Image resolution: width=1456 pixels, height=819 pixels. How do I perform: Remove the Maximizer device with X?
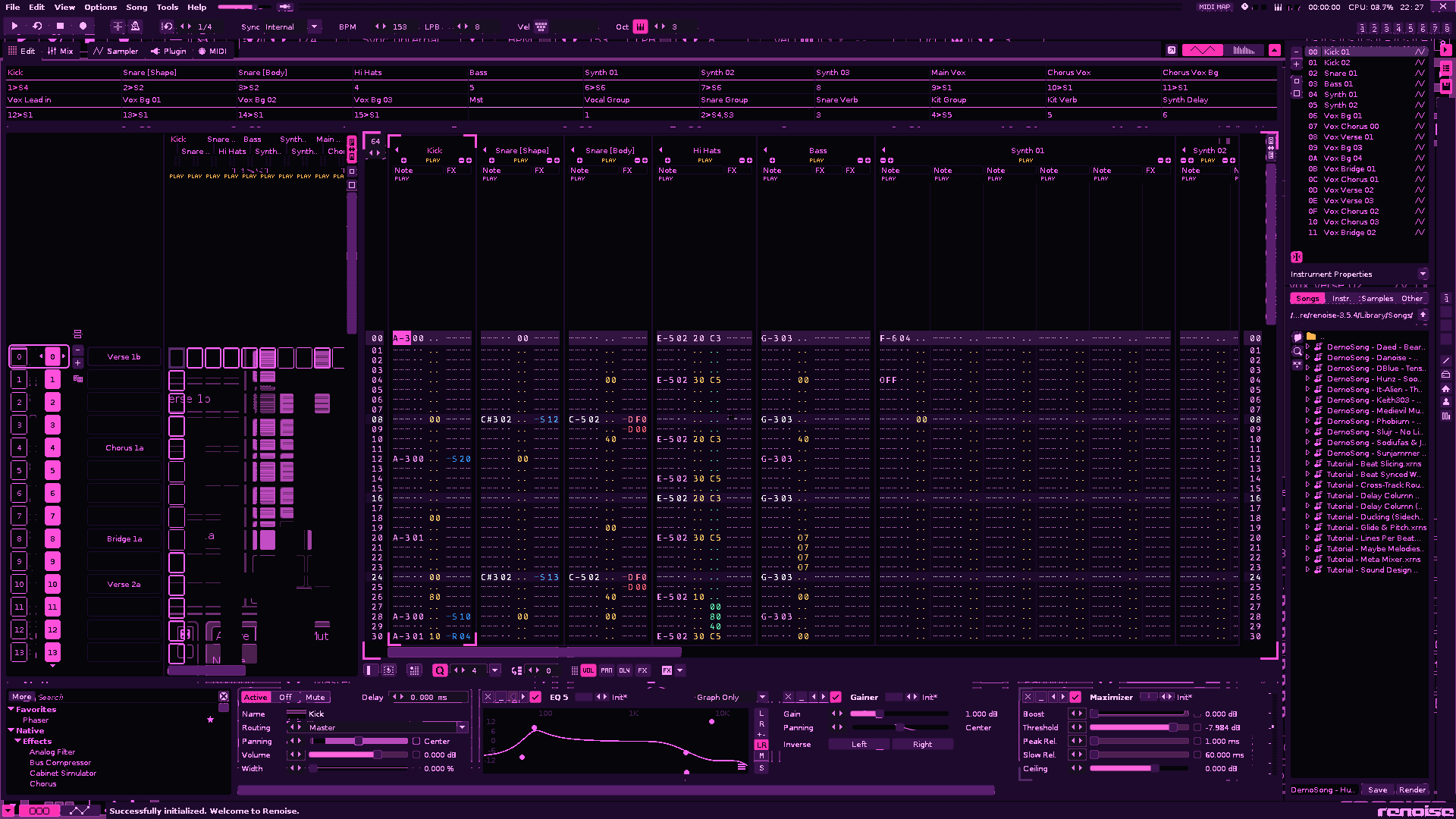tap(1028, 697)
